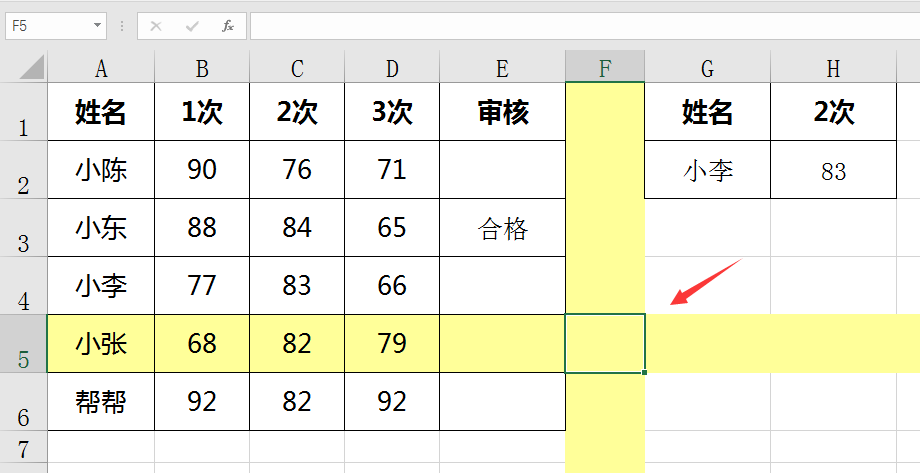Click into the formula bar input
The image size is (920, 473).
pos(584,26)
